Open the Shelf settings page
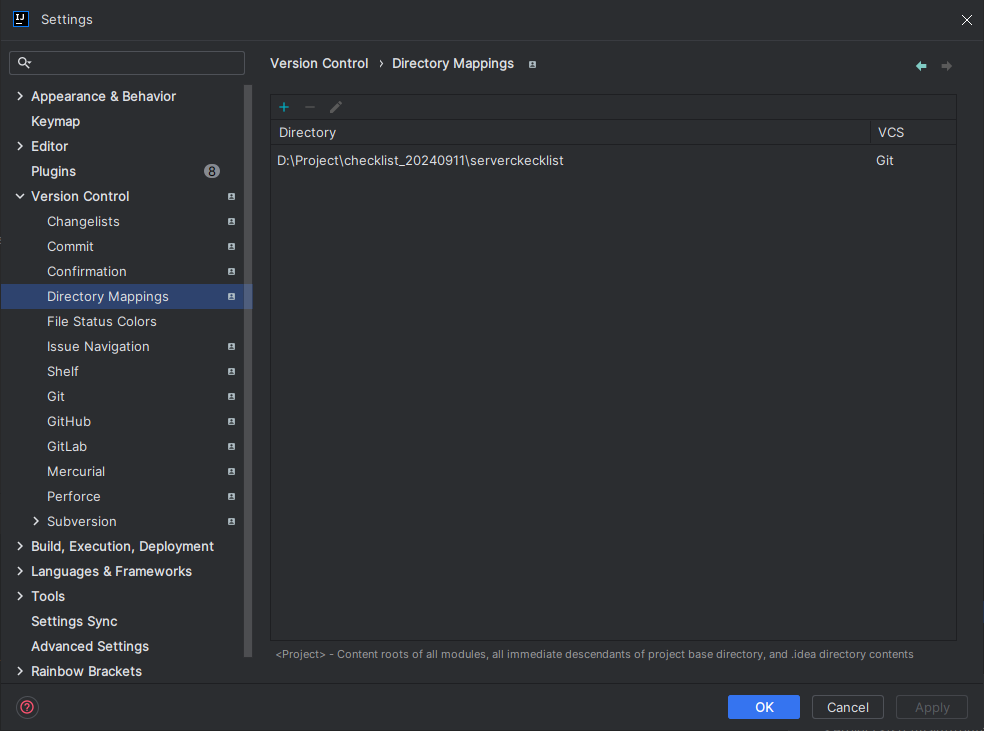The width and height of the screenshot is (984, 731). 63,371
